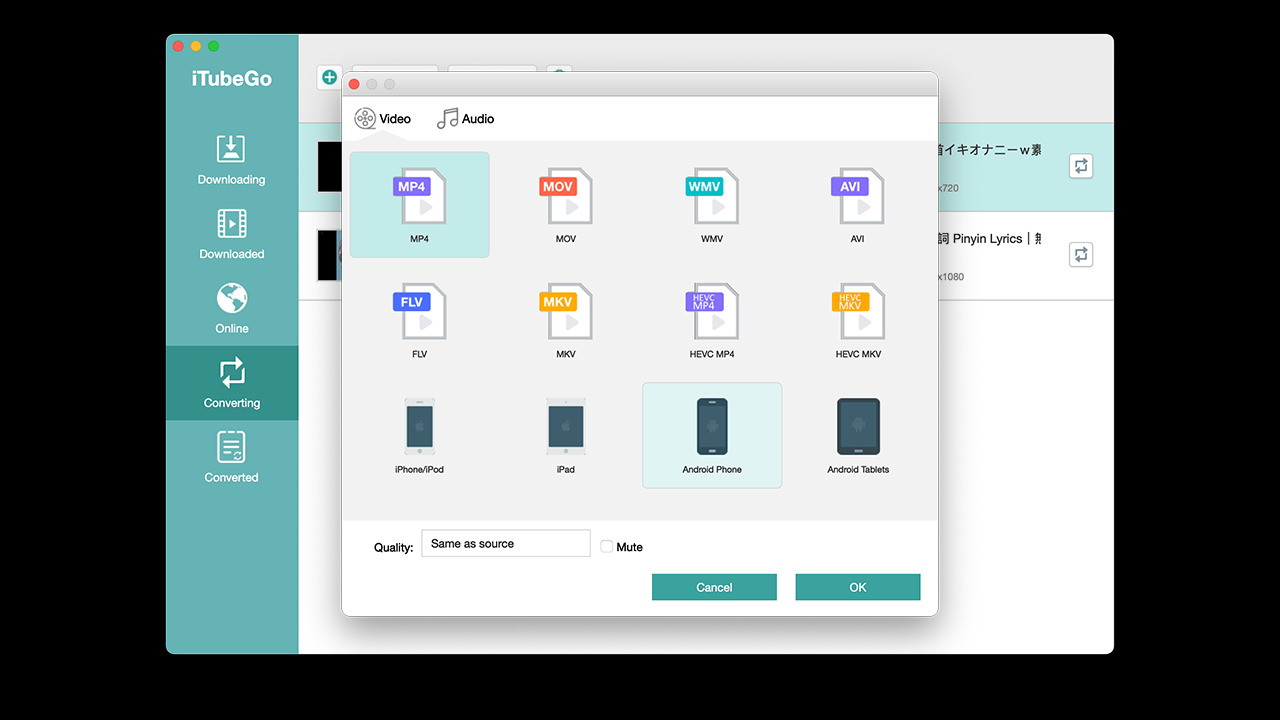Choose the FLV format icon

(x=419, y=312)
